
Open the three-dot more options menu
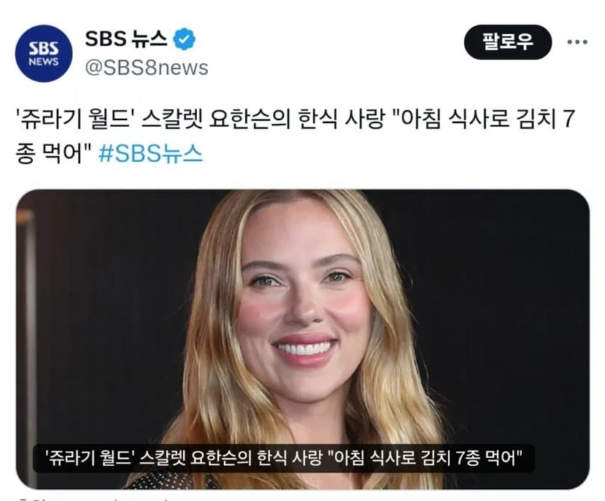pyautogui.click(x=577, y=42)
